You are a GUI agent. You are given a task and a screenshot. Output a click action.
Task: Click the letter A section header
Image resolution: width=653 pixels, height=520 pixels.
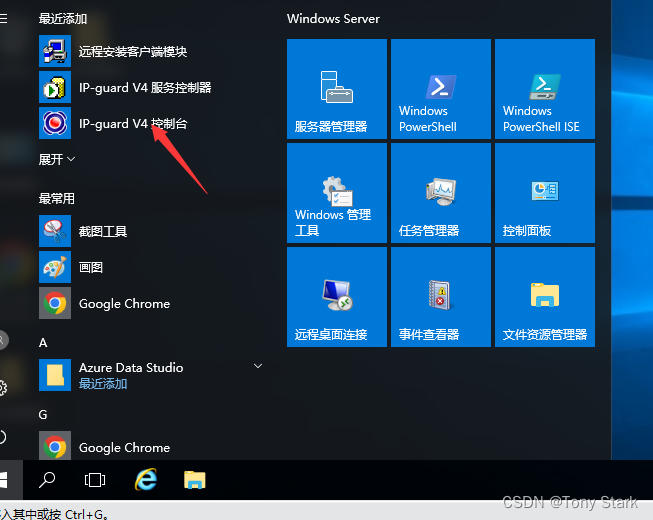[x=43, y=343]
